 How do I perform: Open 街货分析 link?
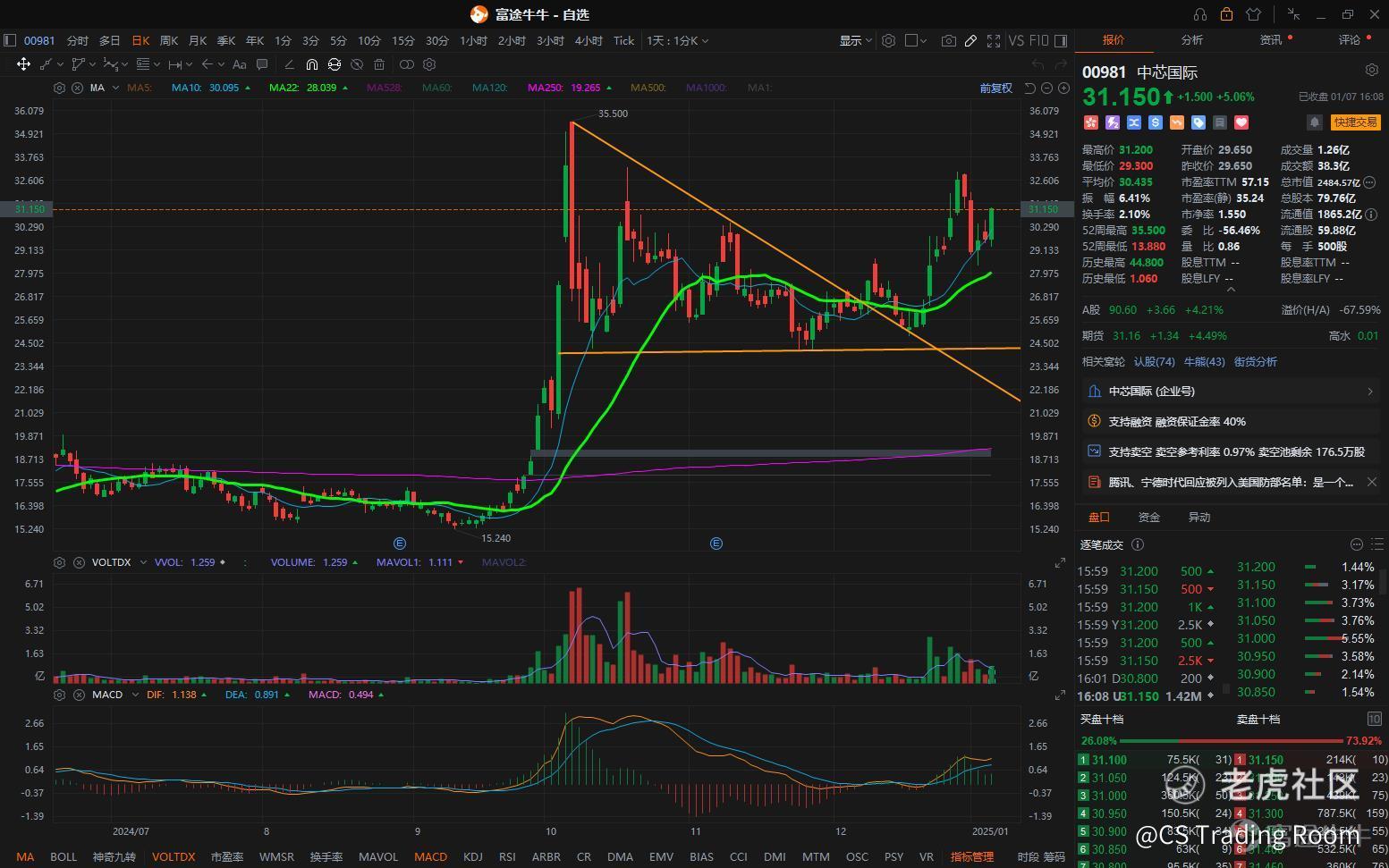tap(1256, 362)
